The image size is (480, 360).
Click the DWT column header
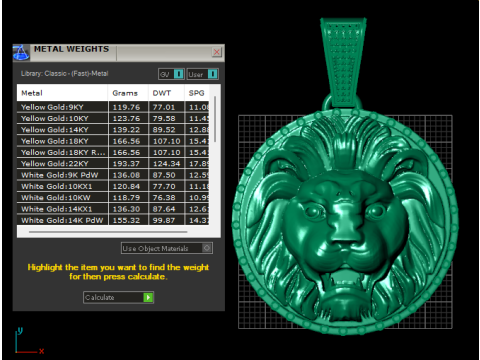[x=166, y=93]
